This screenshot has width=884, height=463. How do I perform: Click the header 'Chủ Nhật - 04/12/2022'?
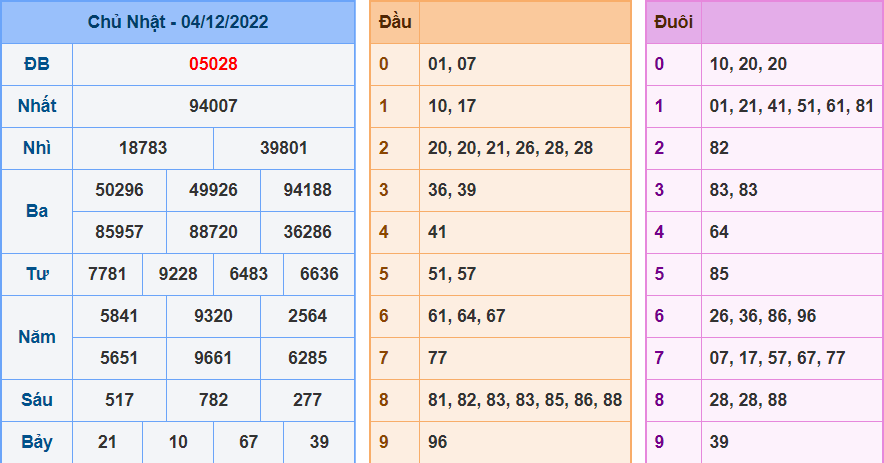178,22
